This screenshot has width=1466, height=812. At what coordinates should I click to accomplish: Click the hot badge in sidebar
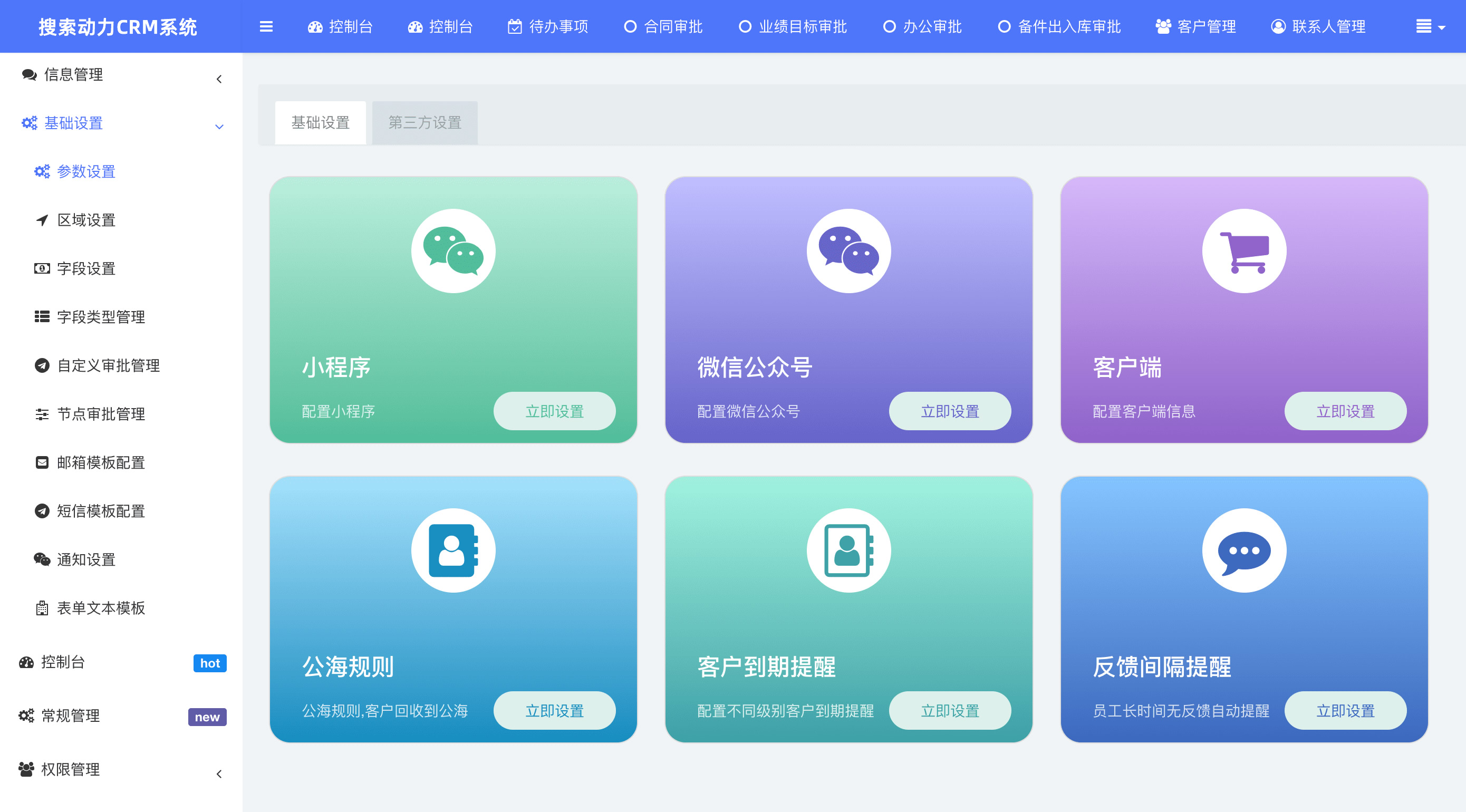210,663
